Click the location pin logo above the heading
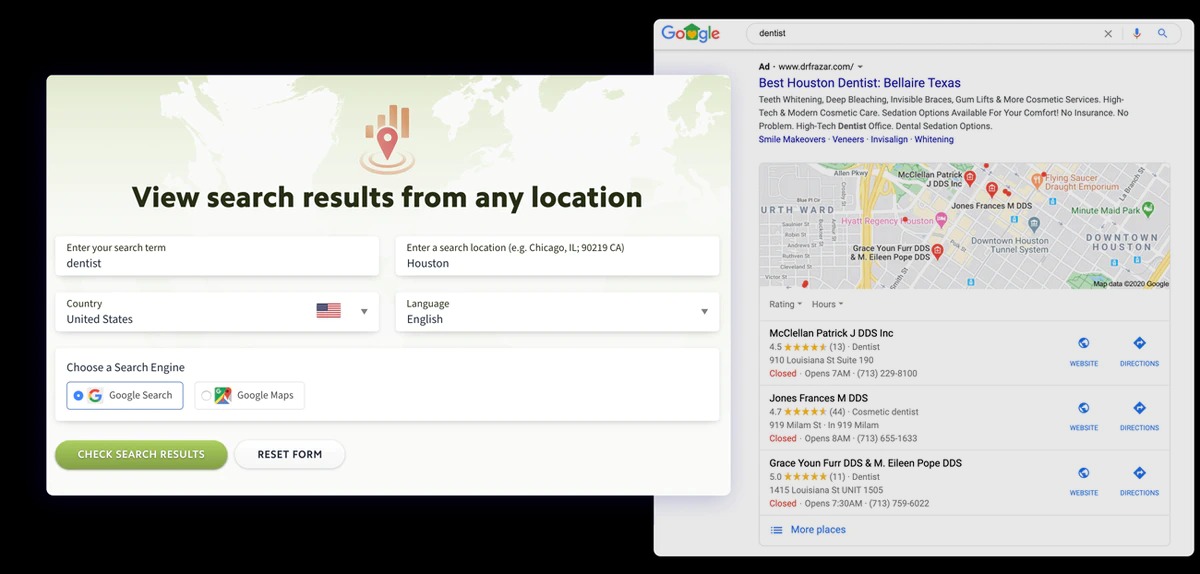This screenshot has width=1200, height=574. (387, 138)
